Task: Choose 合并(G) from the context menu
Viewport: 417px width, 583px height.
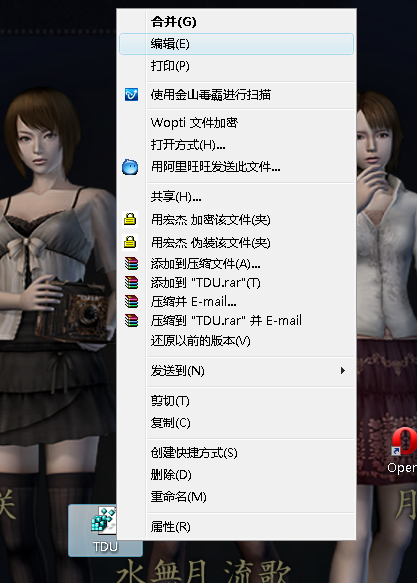Action: [236, 22]
